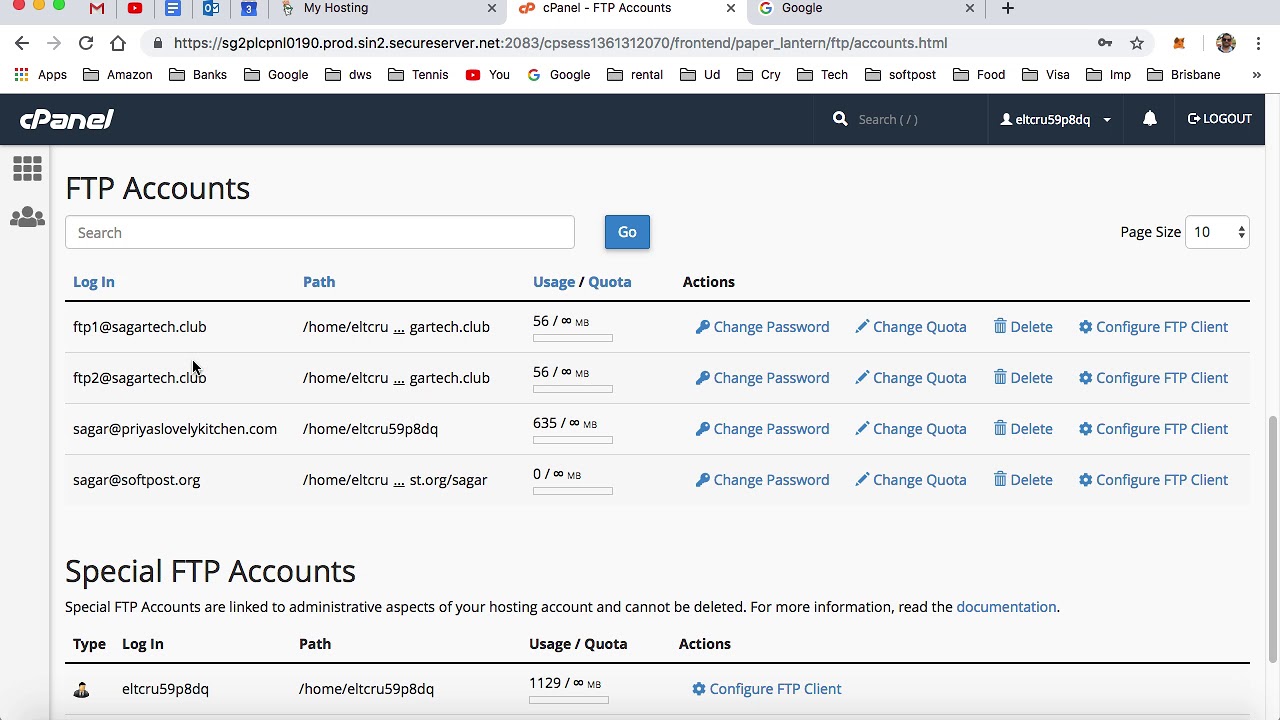Open the cPanel home grid icon in sidebar
1280x720 pixels.
[27, 168]
